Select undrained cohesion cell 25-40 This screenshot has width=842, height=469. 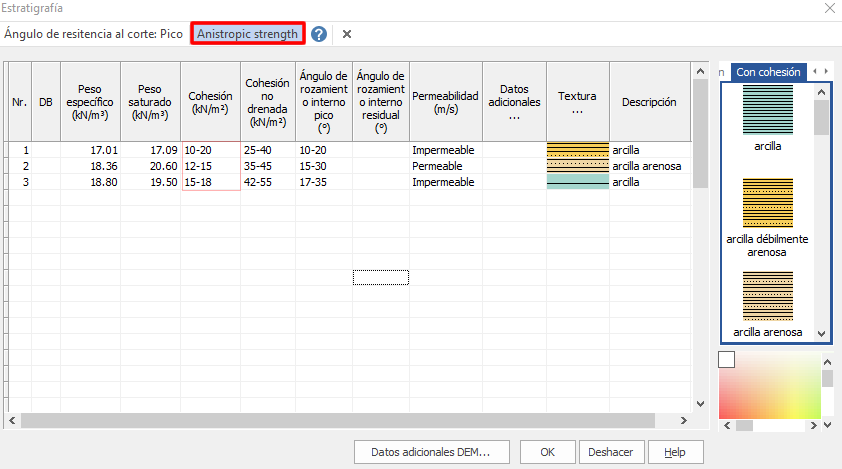267,150
